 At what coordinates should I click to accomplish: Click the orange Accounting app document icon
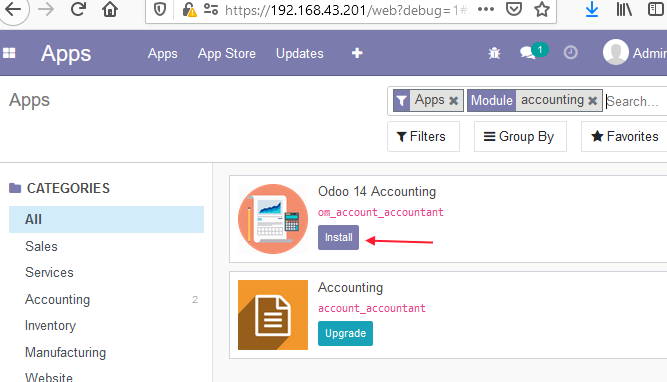point(273,315)
